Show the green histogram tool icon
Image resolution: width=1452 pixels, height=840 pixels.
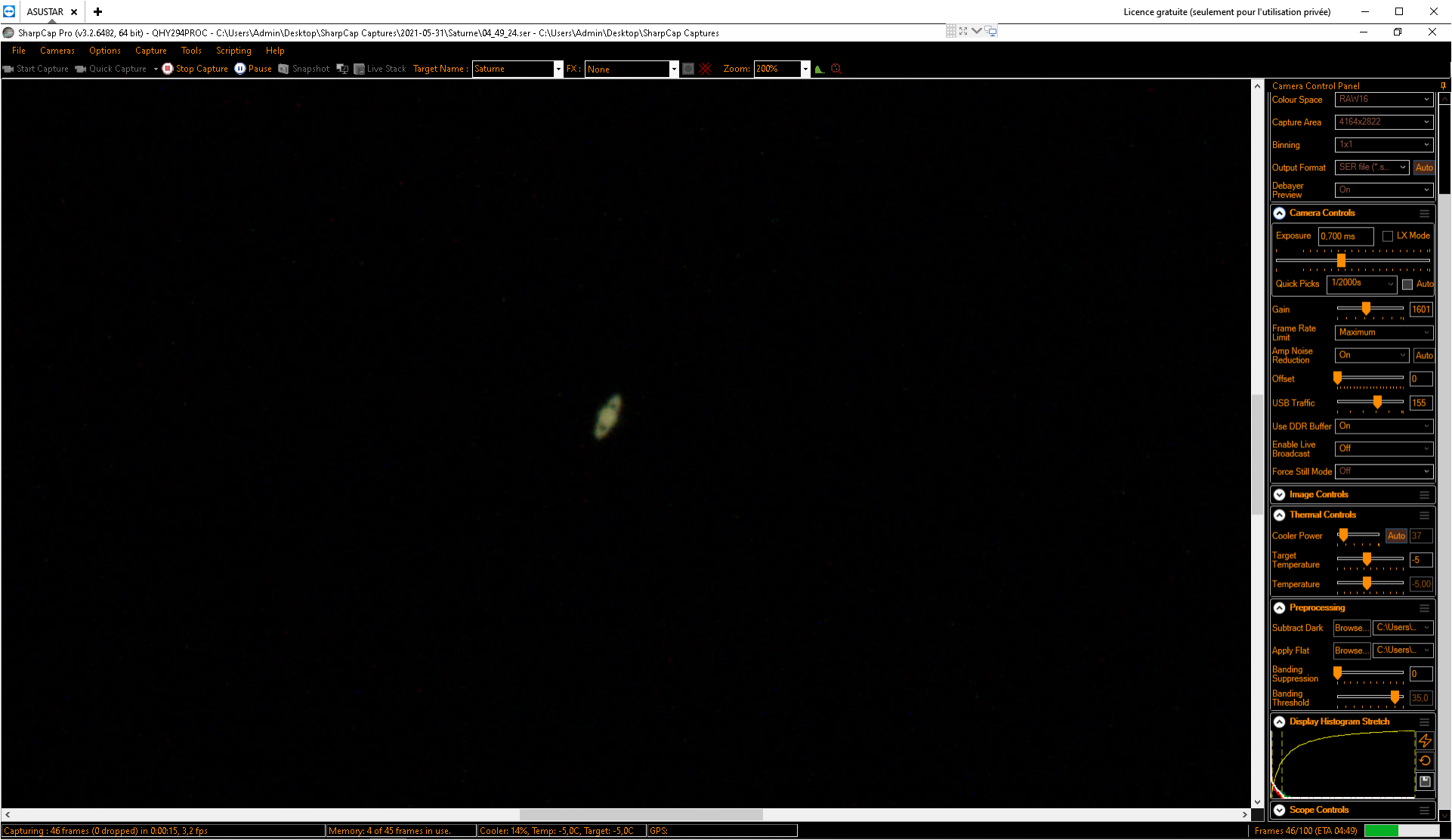[820, 69]
